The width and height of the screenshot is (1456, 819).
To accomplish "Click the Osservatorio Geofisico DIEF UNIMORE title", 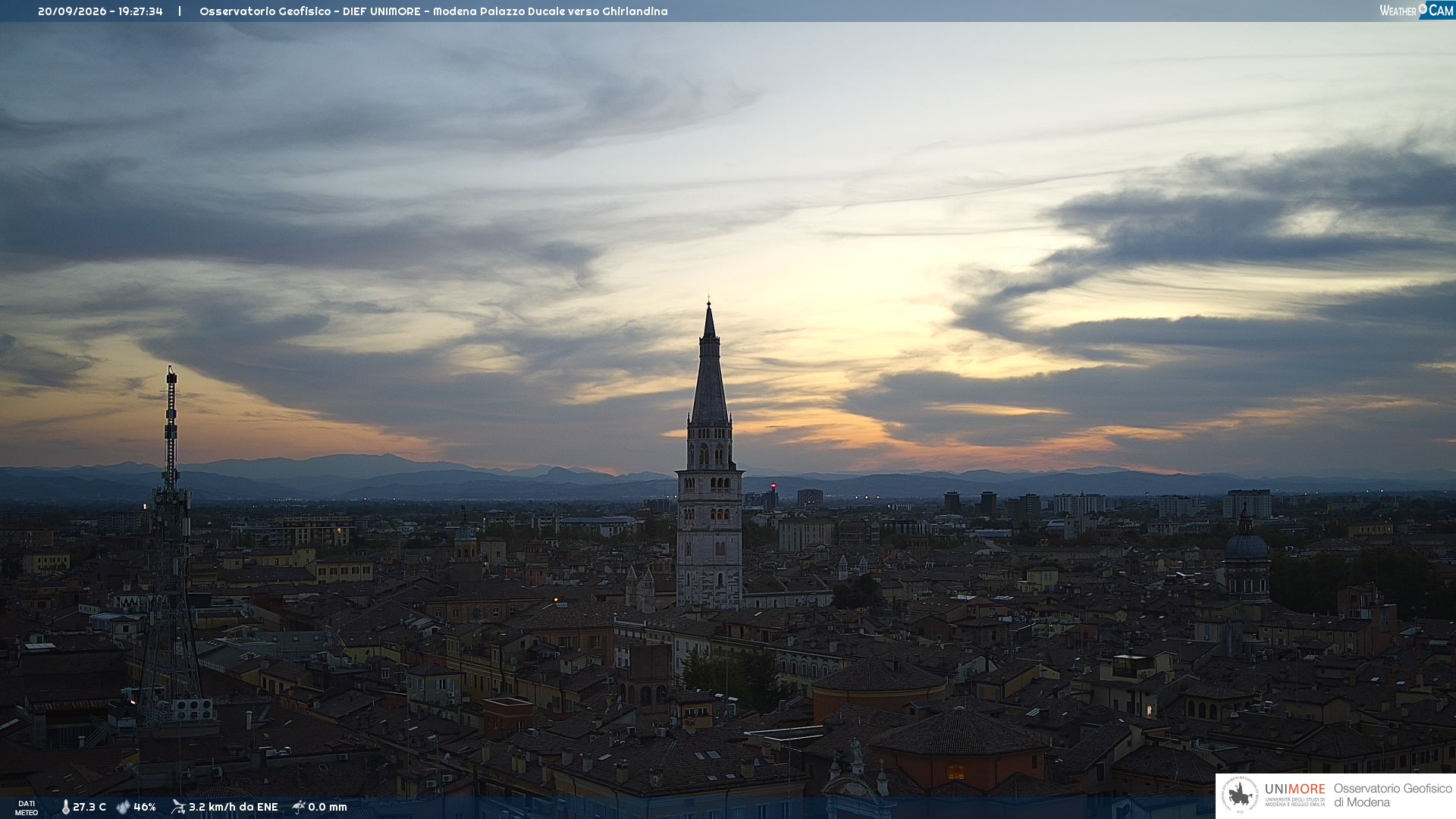I will pyautogui.click(x=309, y=11).
